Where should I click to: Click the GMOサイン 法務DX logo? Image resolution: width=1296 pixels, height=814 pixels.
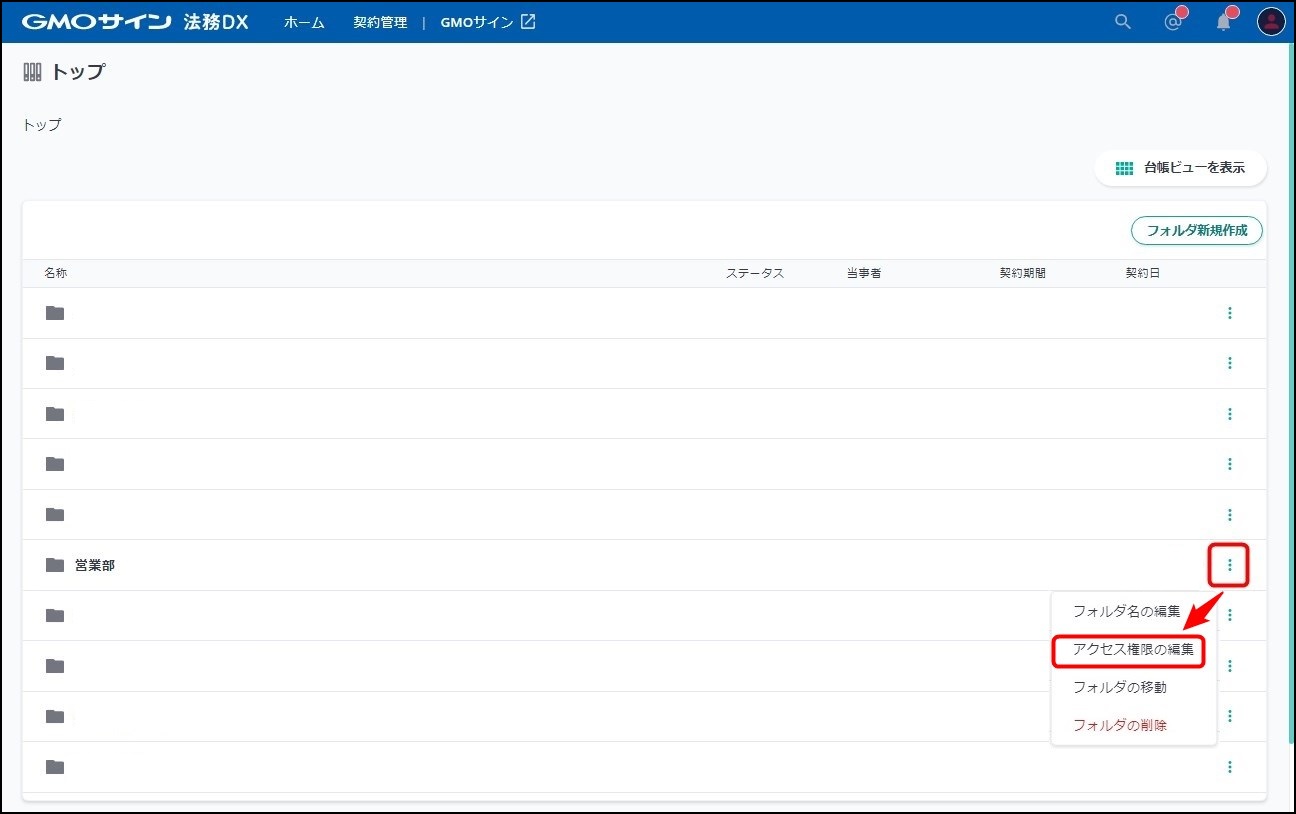click(x=135, y=22)
